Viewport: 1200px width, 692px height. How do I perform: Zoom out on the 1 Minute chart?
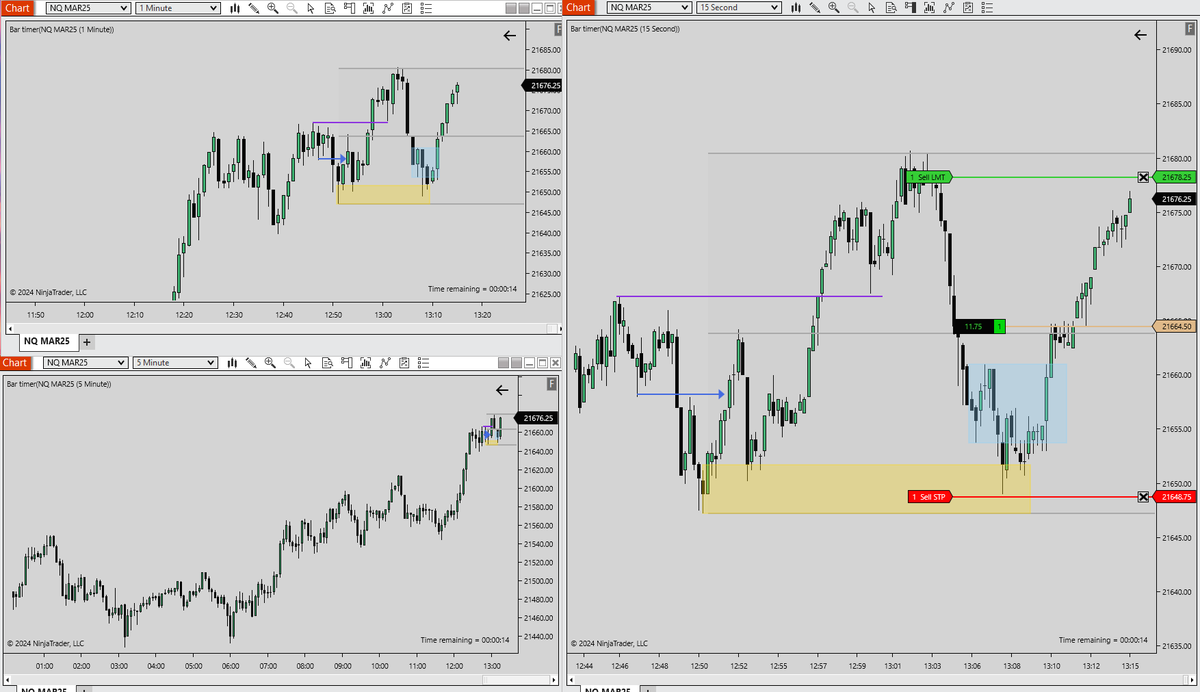[291, 8]
